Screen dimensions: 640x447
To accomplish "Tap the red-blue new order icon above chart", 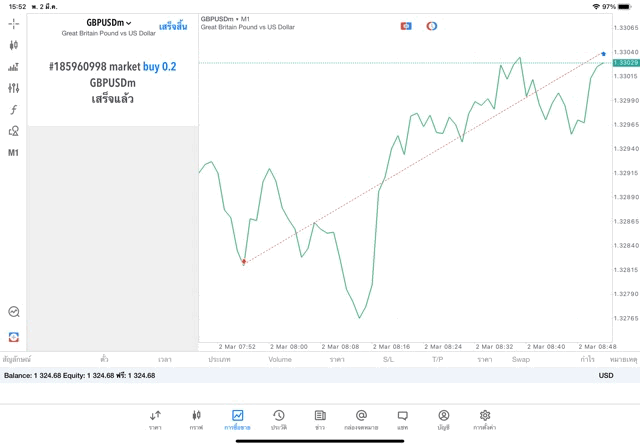I will [406, 26].
